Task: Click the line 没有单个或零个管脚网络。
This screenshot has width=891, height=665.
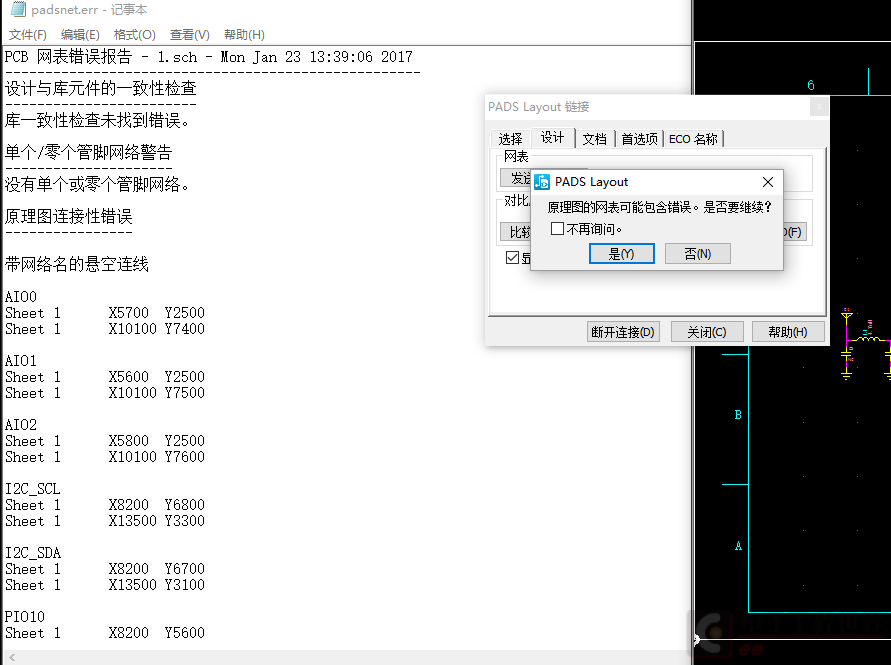Action: [x=97, y=184]
